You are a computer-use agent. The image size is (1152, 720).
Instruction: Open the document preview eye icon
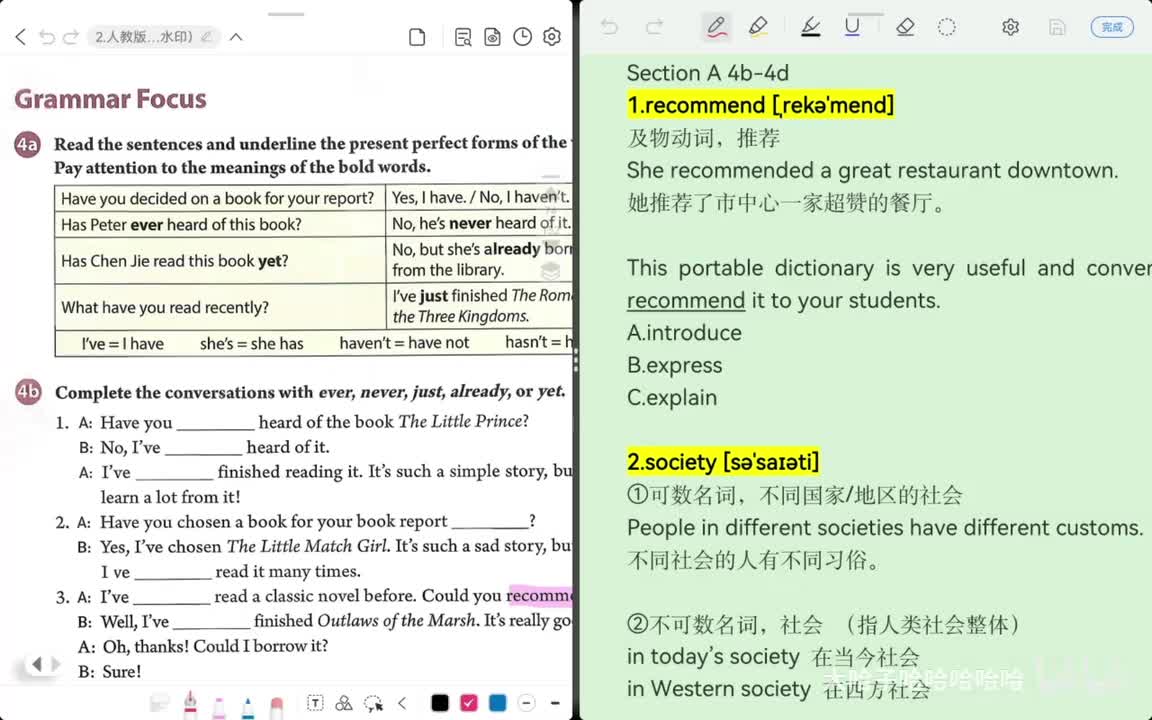492,37
